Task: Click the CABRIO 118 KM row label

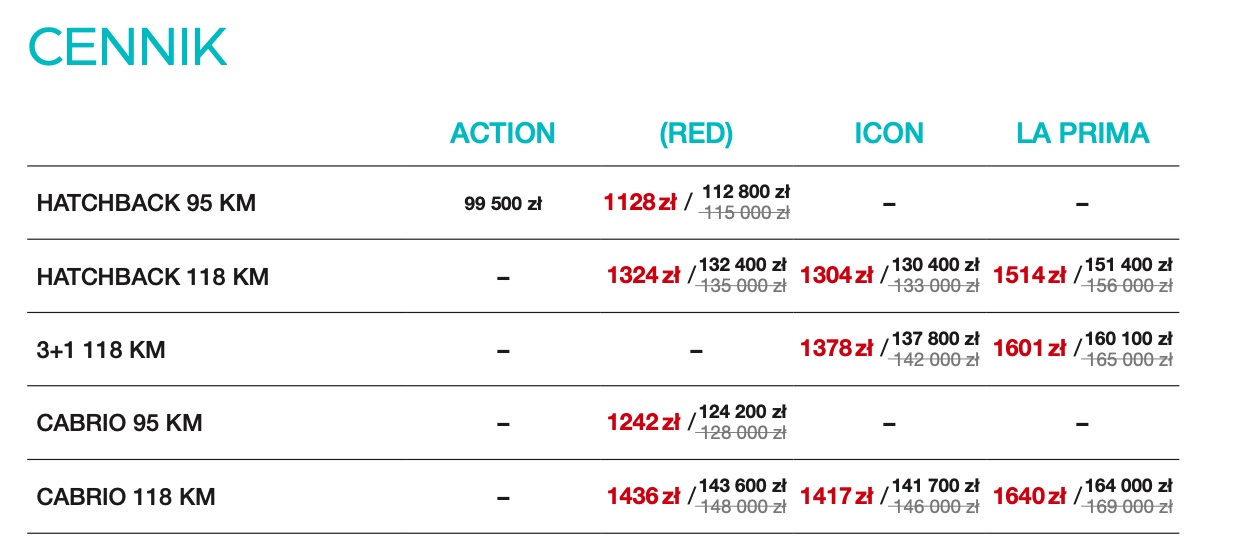Action: [126, 497]
